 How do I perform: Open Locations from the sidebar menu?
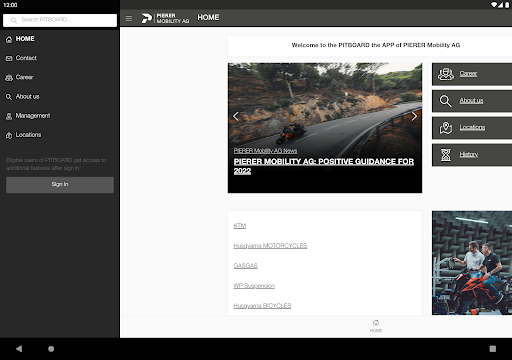tap(28, 135)
